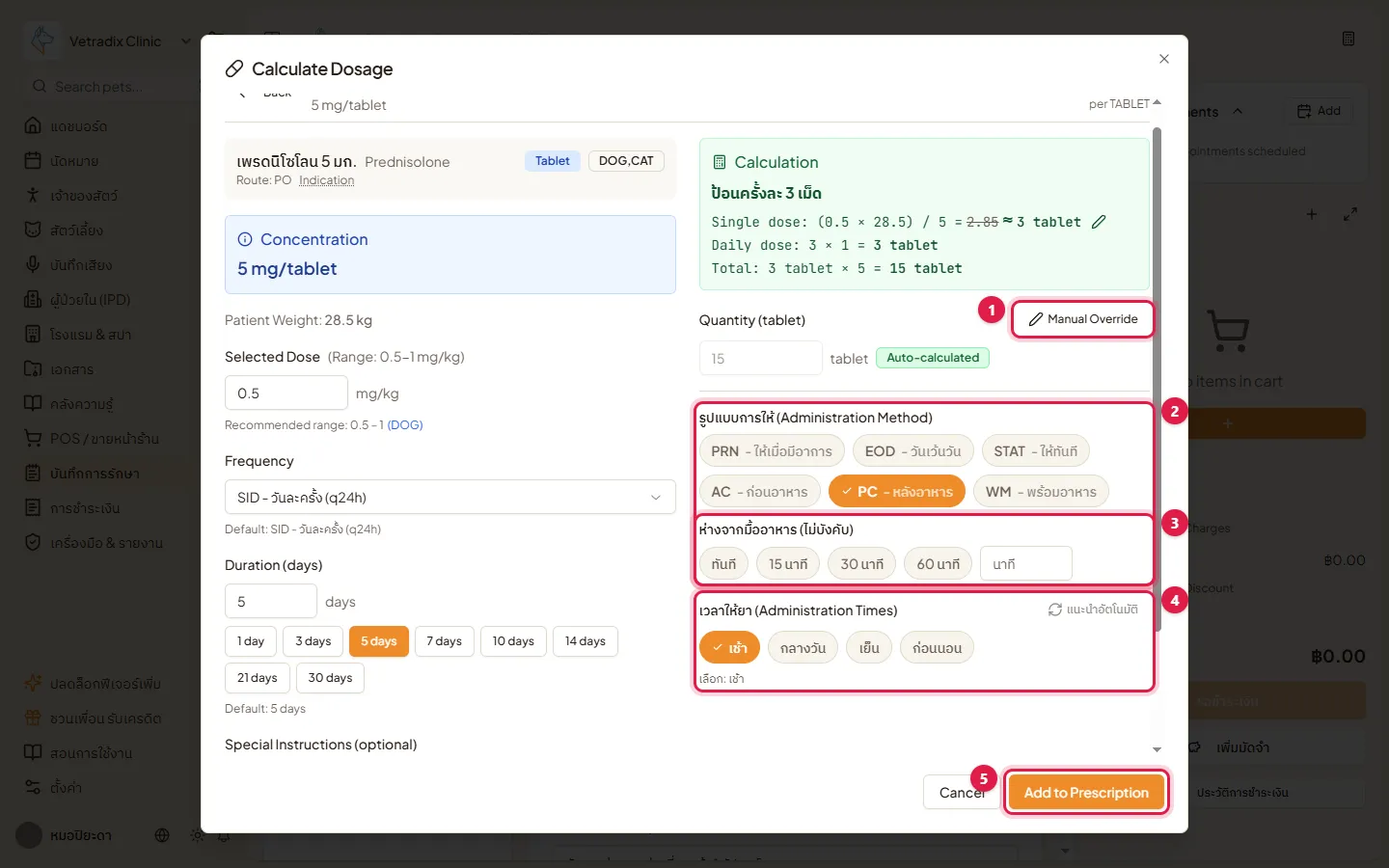Click pencil icon to edit single dose
The width and height of the screenshot is (1389, 868).
point(1099,222)
